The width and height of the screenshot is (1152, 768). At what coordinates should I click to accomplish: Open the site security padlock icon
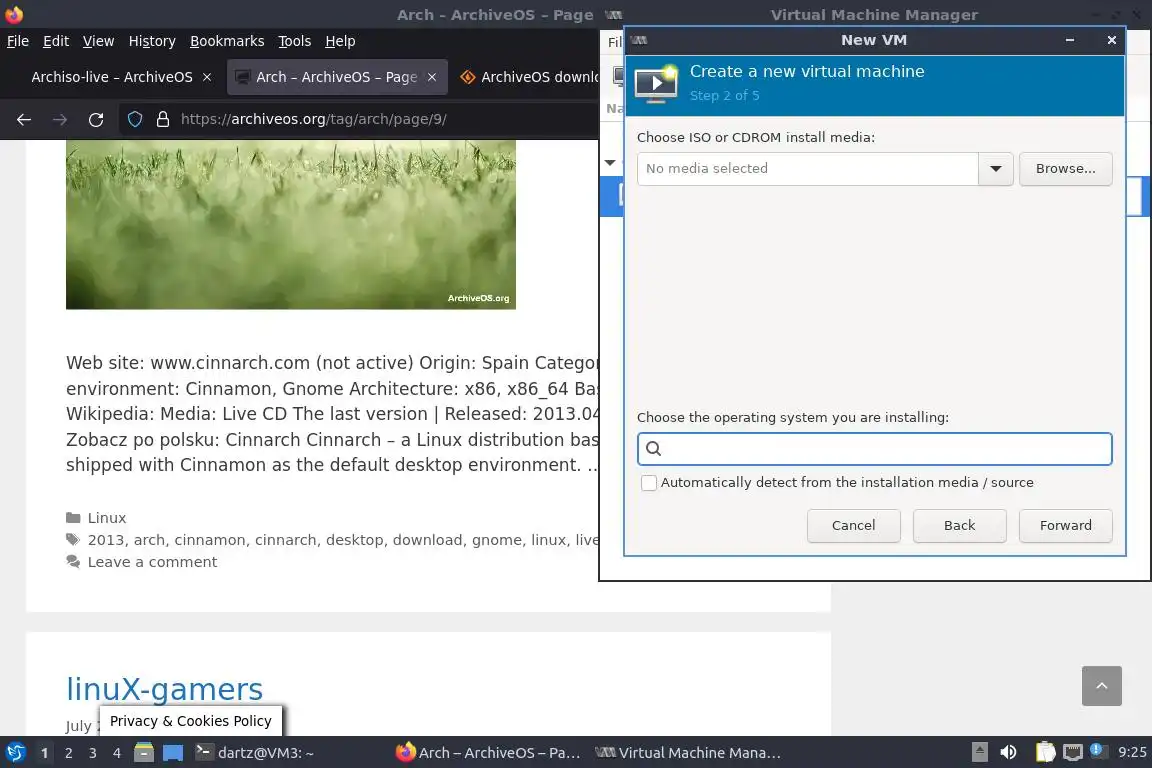point(163,119)
